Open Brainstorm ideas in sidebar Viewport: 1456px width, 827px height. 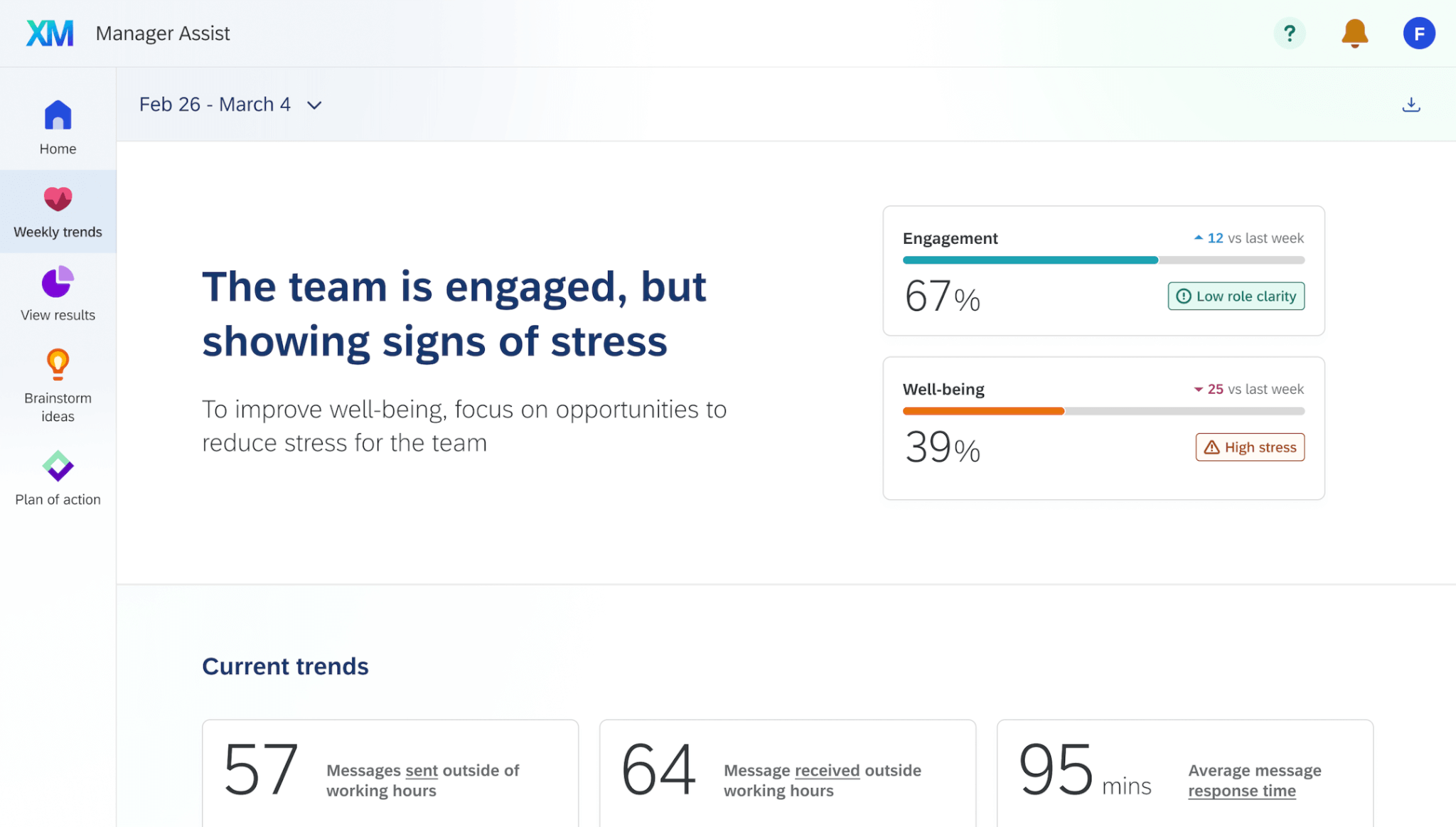click(x=58, y=386)
